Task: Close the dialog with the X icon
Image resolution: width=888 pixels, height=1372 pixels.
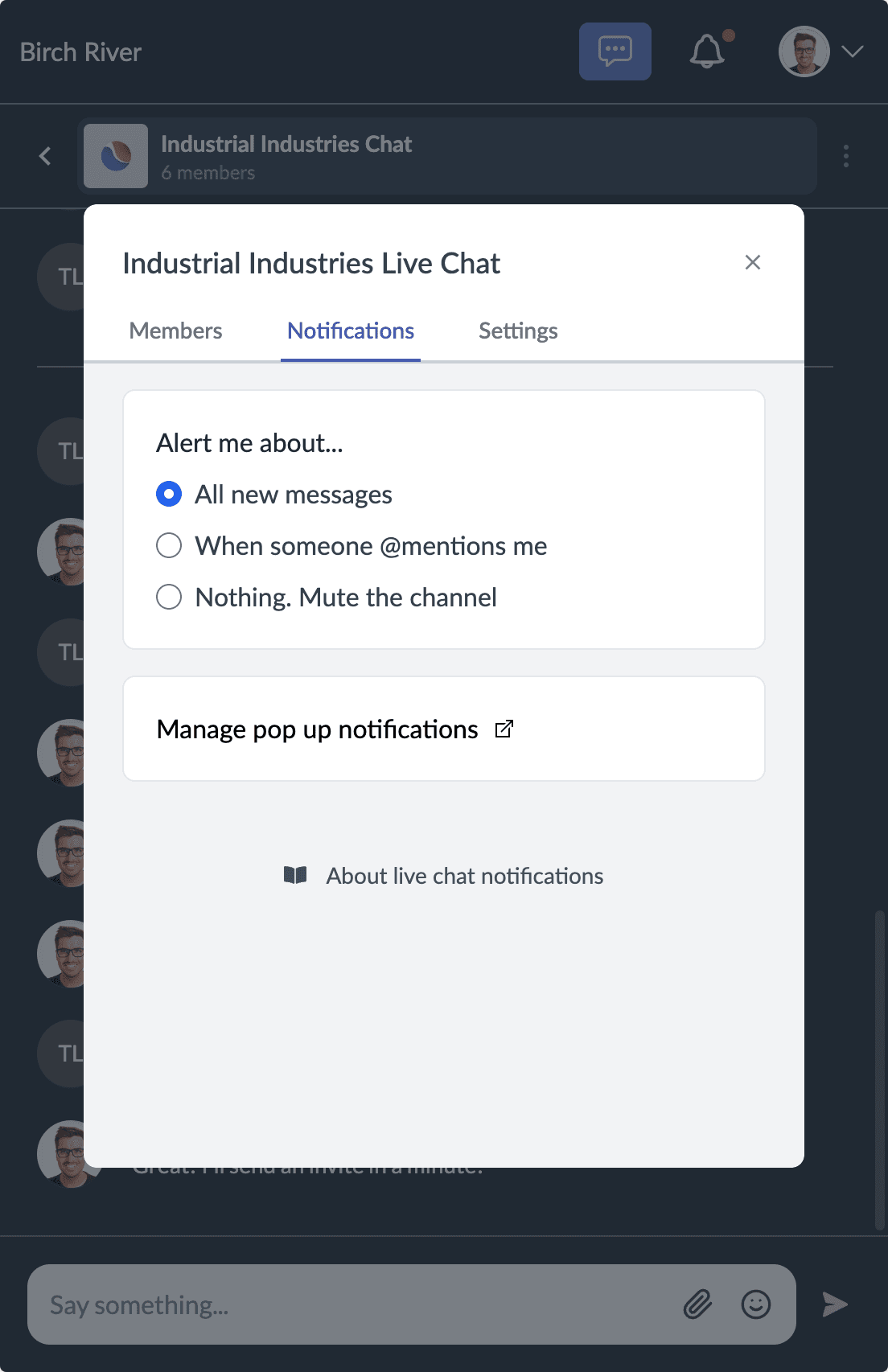Action: 753,262
